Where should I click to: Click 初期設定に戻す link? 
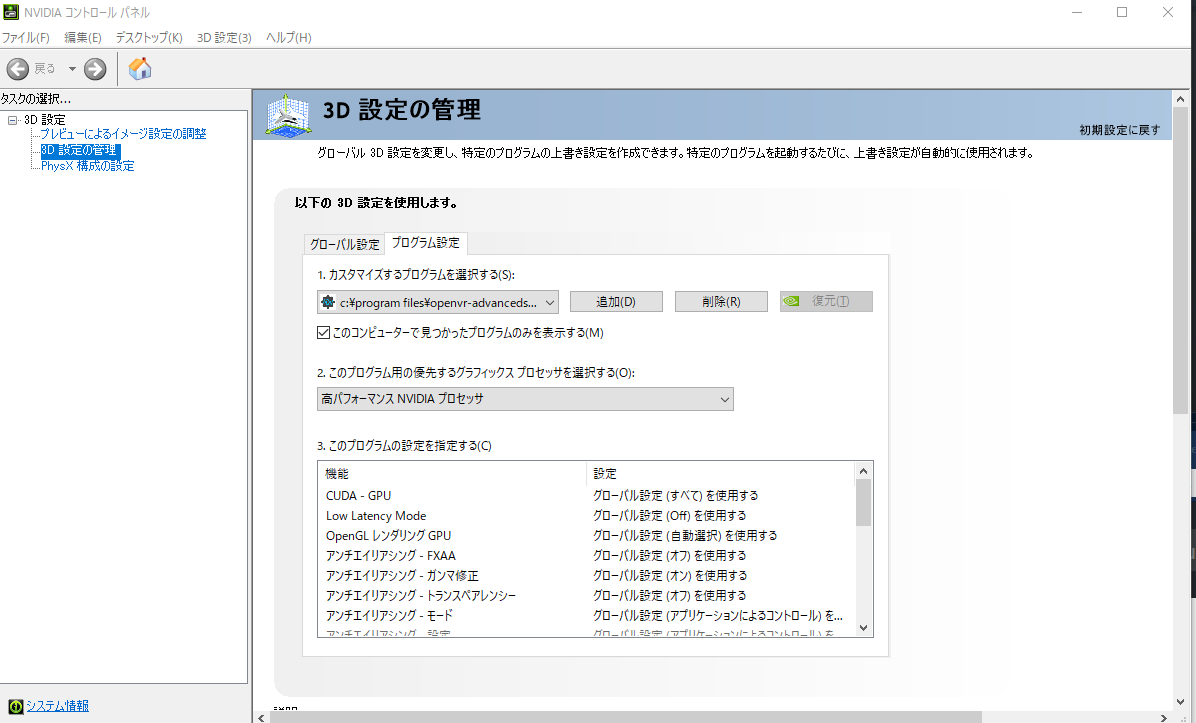(1119, 130)
